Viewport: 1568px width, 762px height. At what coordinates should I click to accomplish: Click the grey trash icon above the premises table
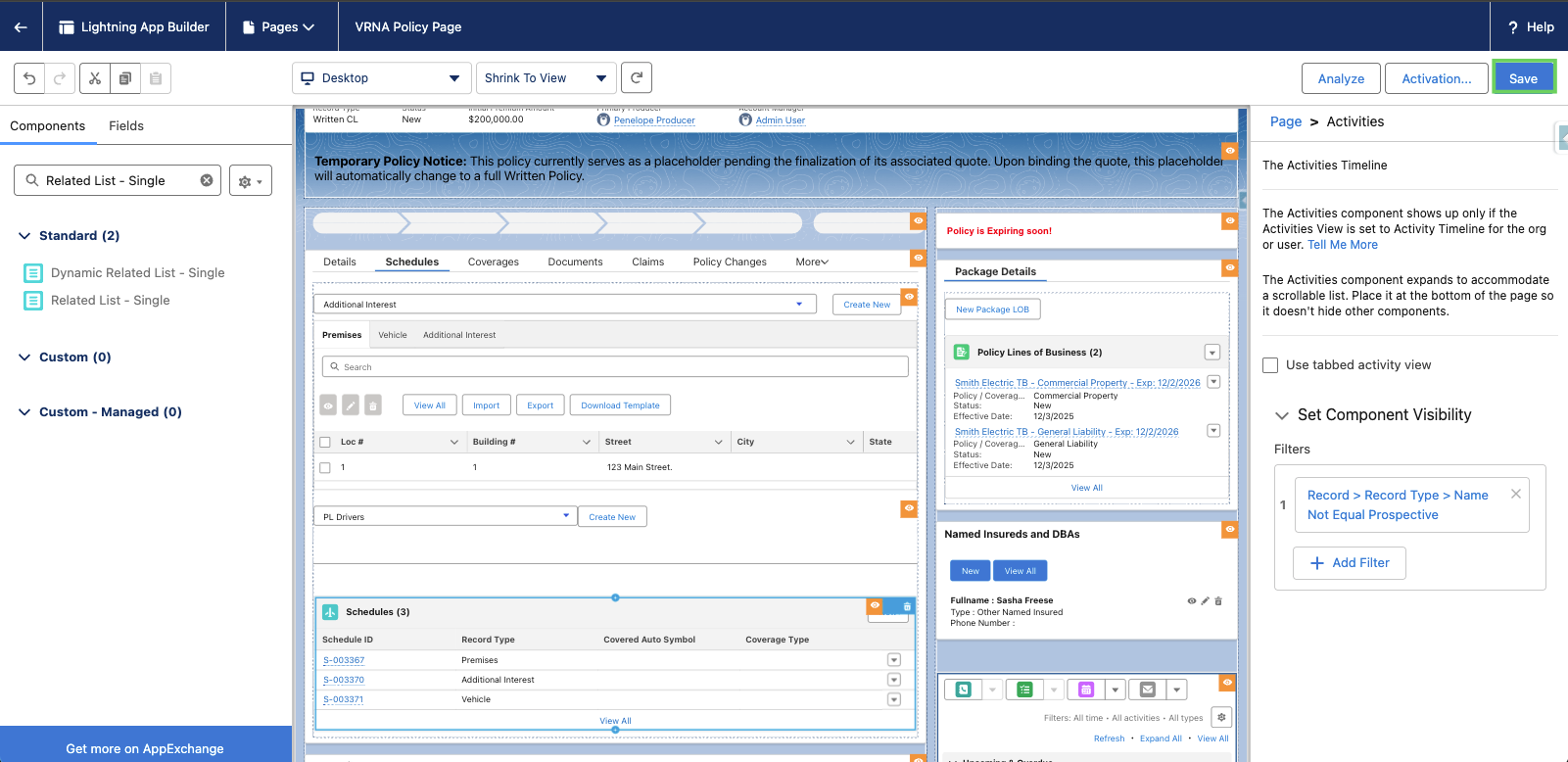tap(373, 405)
